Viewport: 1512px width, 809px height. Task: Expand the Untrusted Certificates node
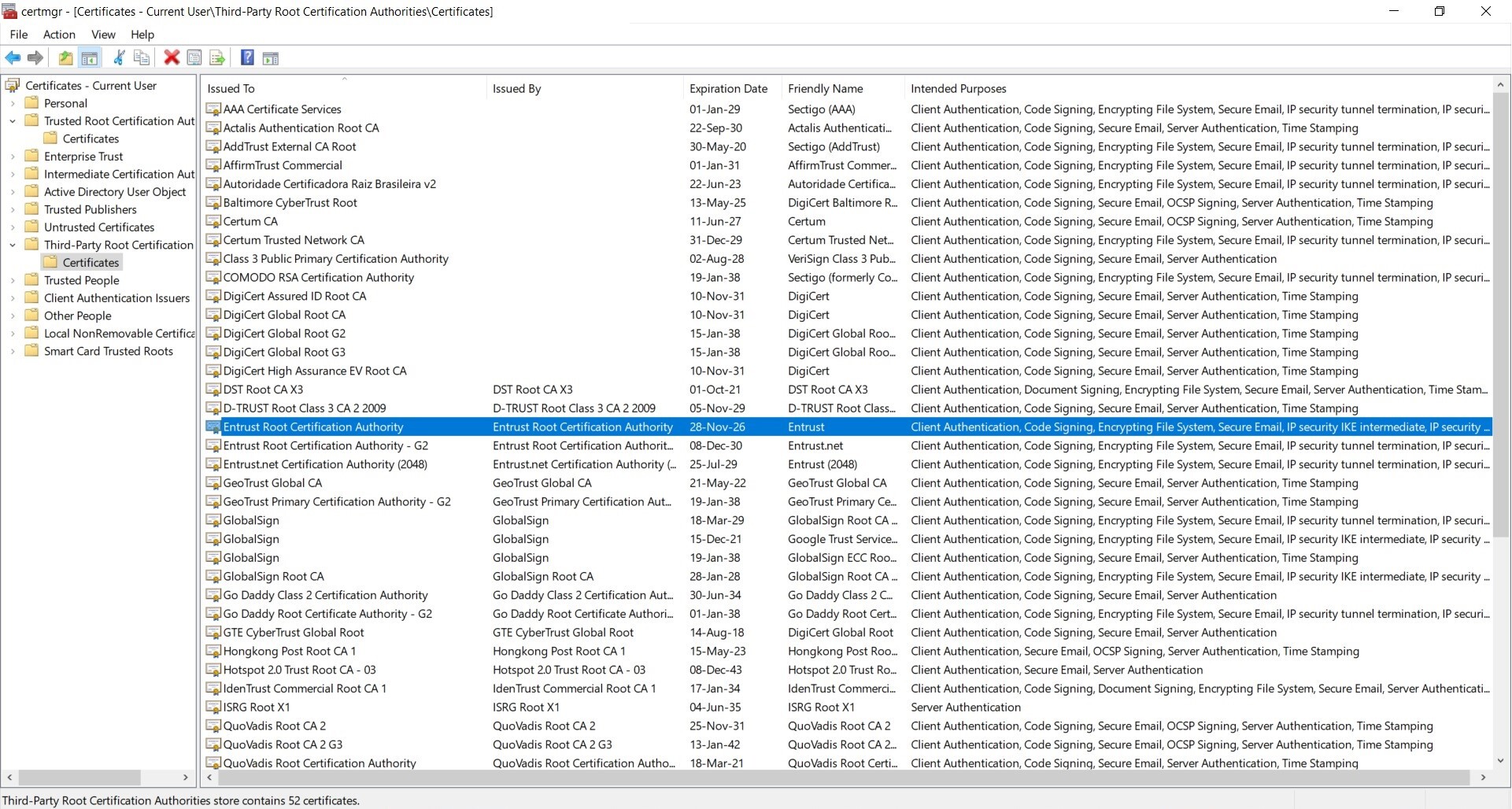tap(13, 227)
